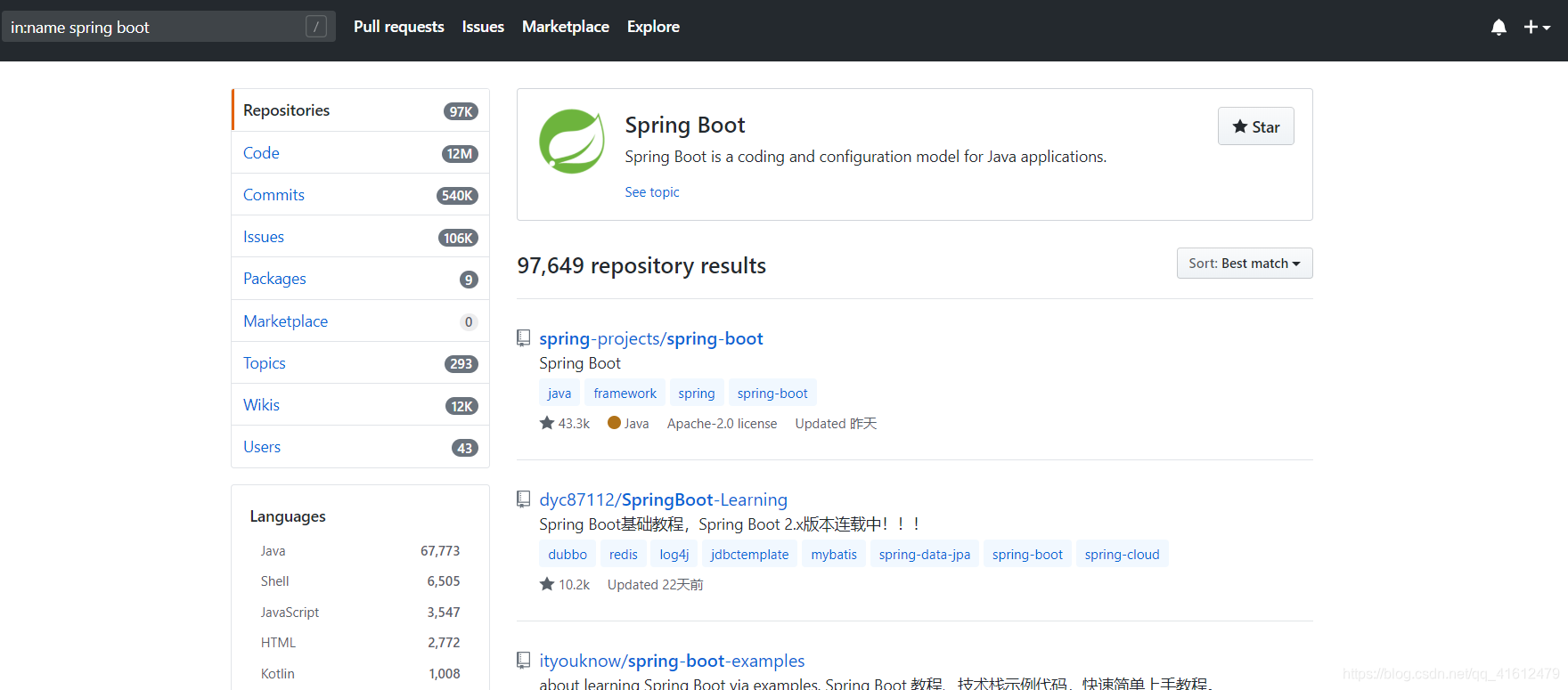Open Marketplace in the top navigation
This screenshot has height=690, width=1568.
tap(566, 27)
